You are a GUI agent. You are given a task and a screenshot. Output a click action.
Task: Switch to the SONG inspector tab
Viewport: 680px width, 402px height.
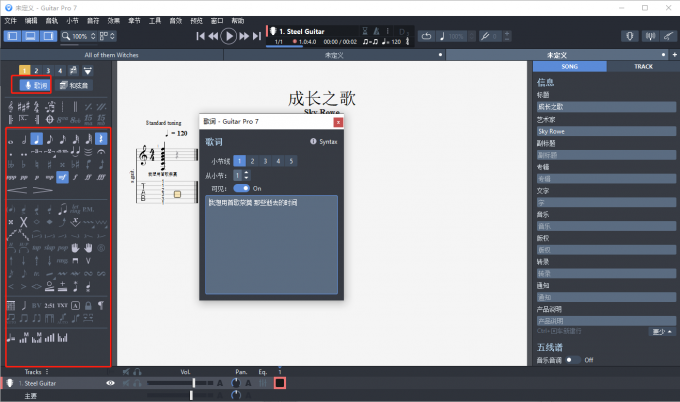[x=569, y=66]
